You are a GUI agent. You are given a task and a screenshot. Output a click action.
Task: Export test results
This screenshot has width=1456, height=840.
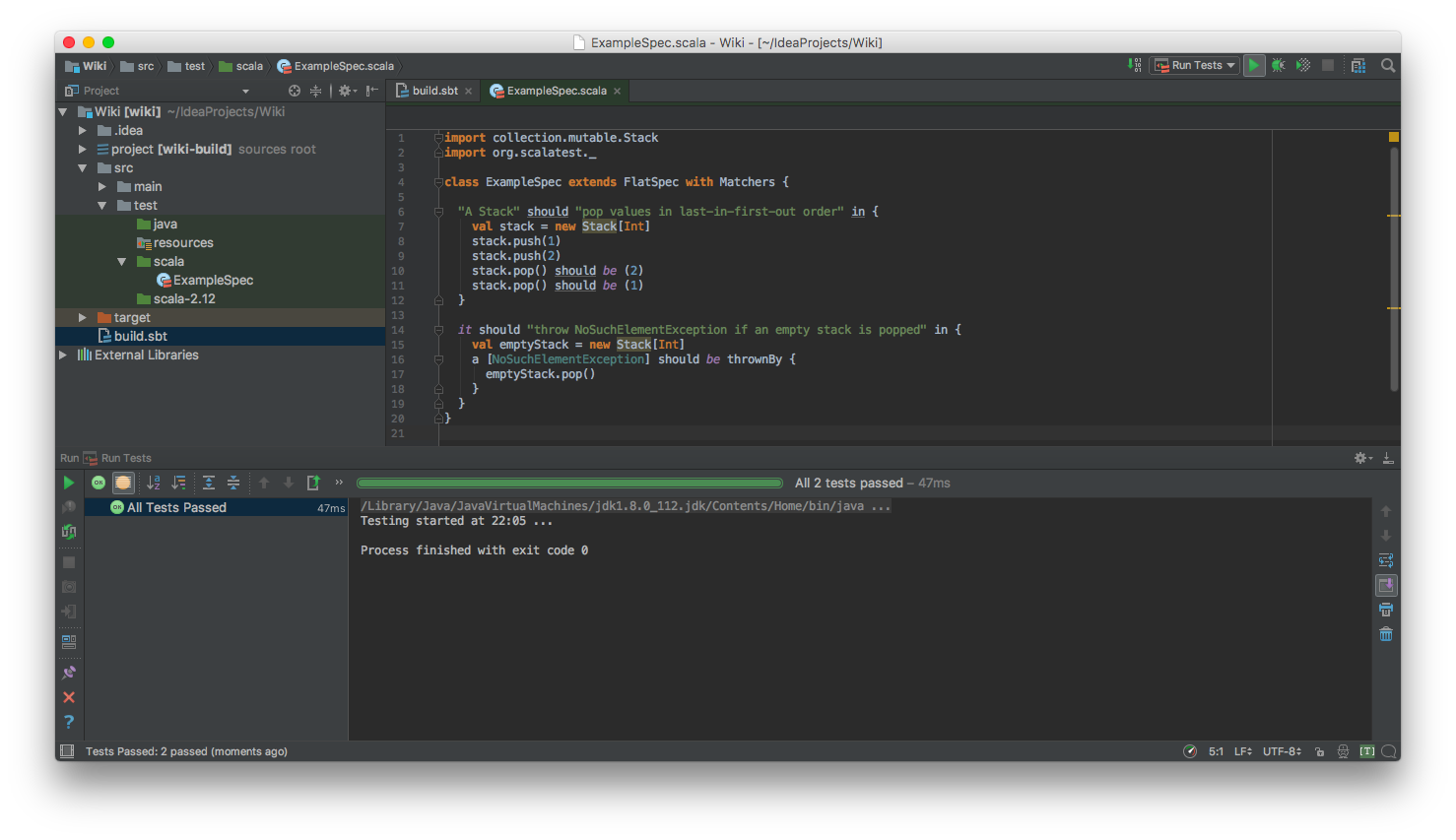[x=313, y=483]
